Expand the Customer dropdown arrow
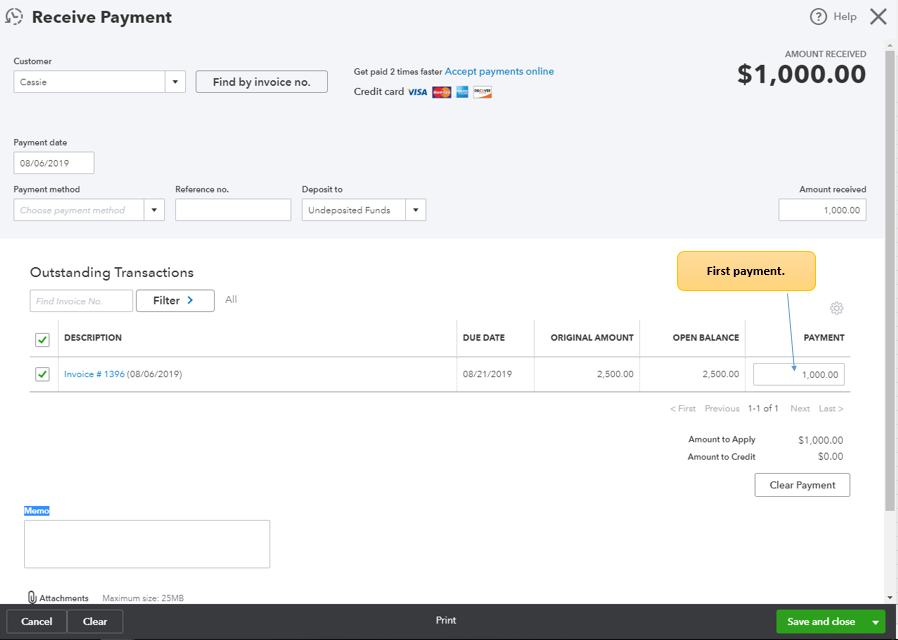Screen dimensions: 898x640 pyautogui.click(x=175, y=82)
